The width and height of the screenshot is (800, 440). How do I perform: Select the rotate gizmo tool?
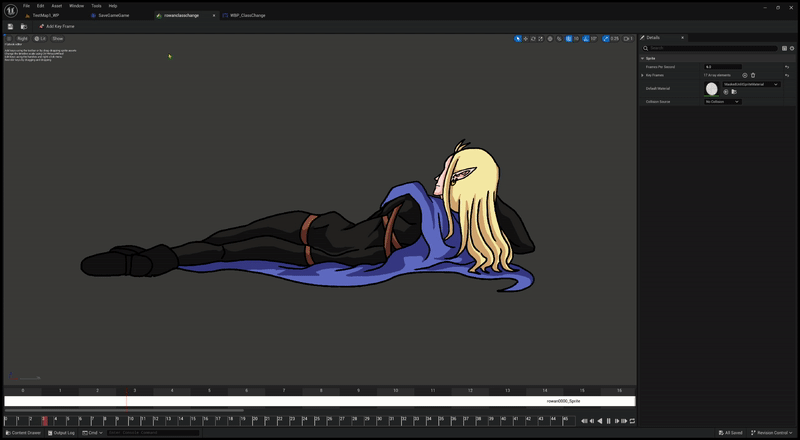533,39
